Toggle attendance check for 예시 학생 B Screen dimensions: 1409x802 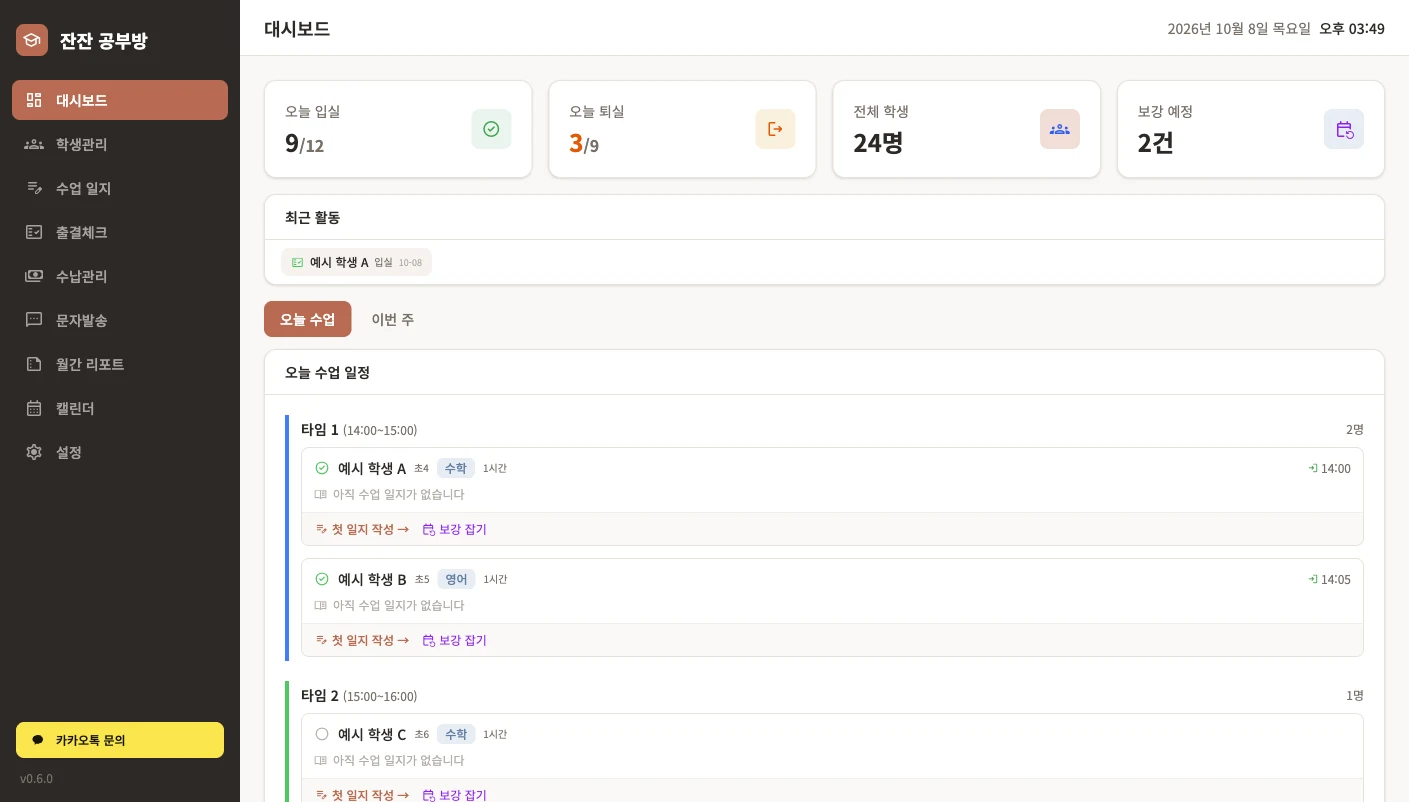coord(322,579)
